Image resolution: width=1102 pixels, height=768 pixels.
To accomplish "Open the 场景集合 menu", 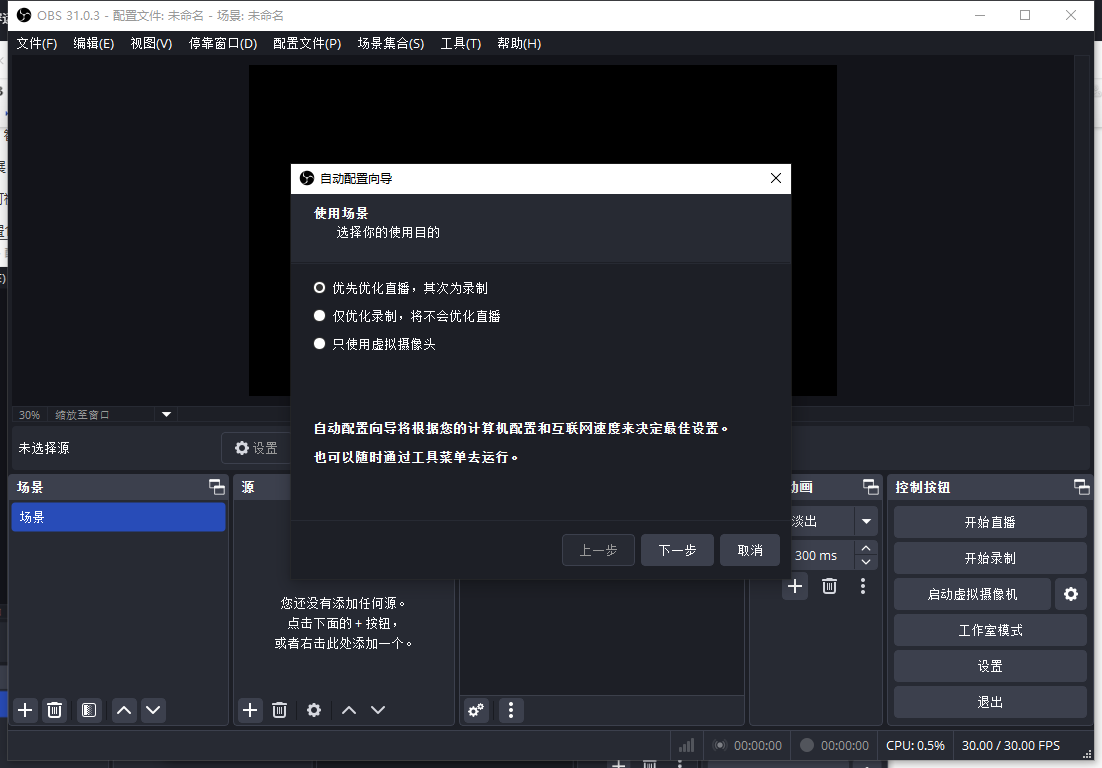I will [391, 43].
